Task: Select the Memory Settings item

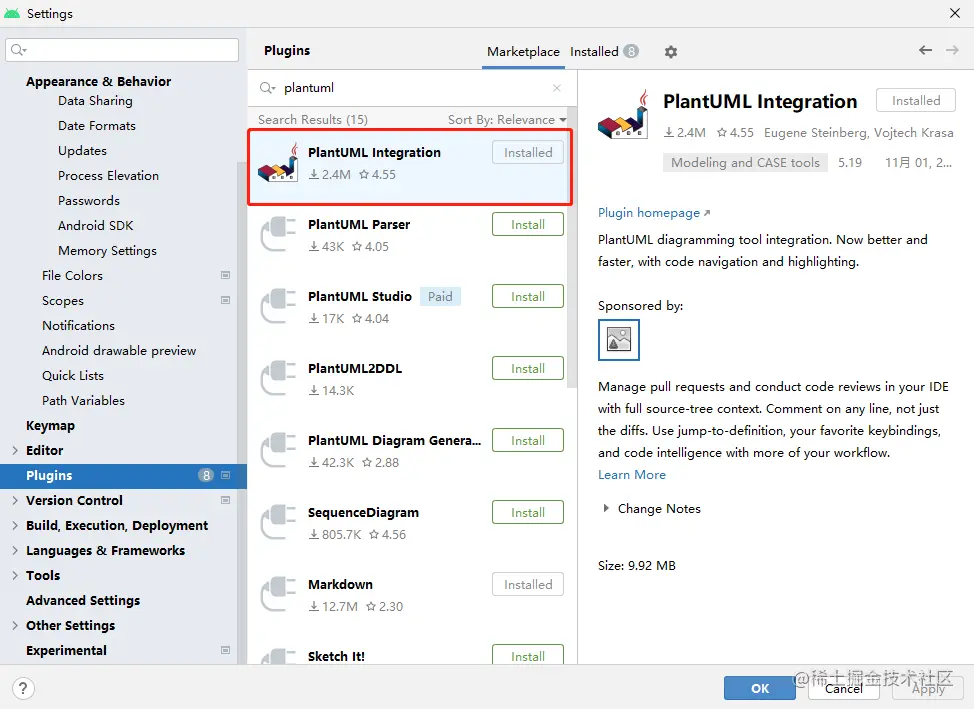Action: [x=107, y=250]
